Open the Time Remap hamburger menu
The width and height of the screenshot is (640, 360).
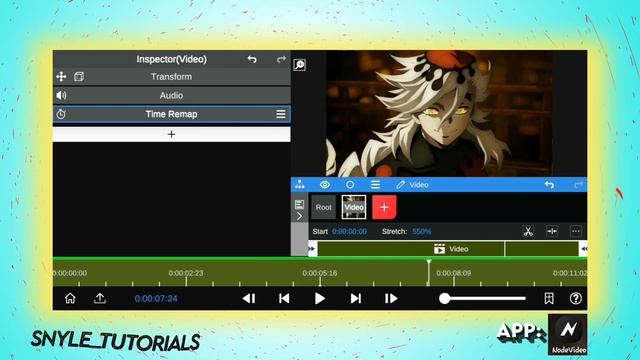click(281, 114)
